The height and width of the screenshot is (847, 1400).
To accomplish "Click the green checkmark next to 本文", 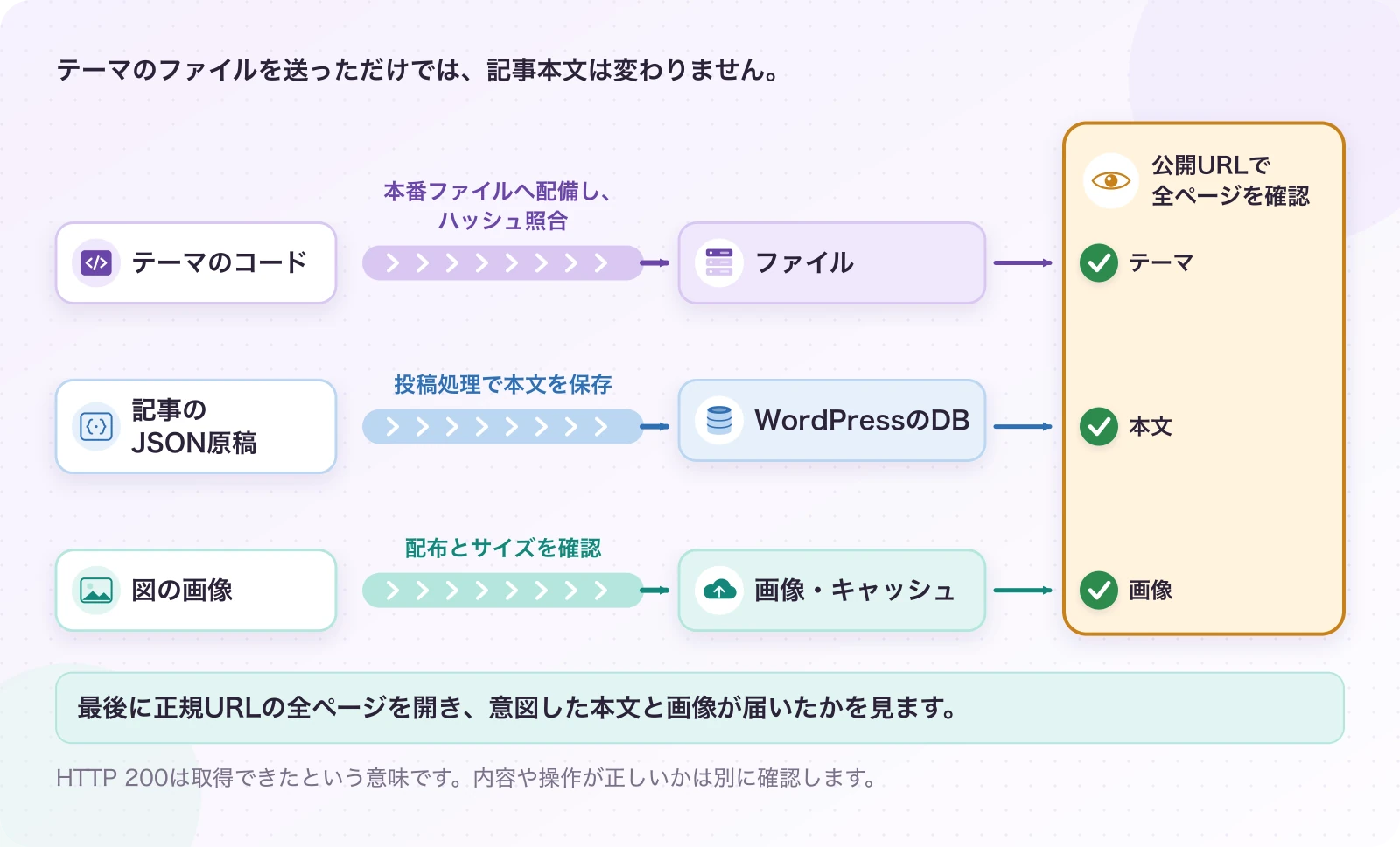I will click(1099, 426).
